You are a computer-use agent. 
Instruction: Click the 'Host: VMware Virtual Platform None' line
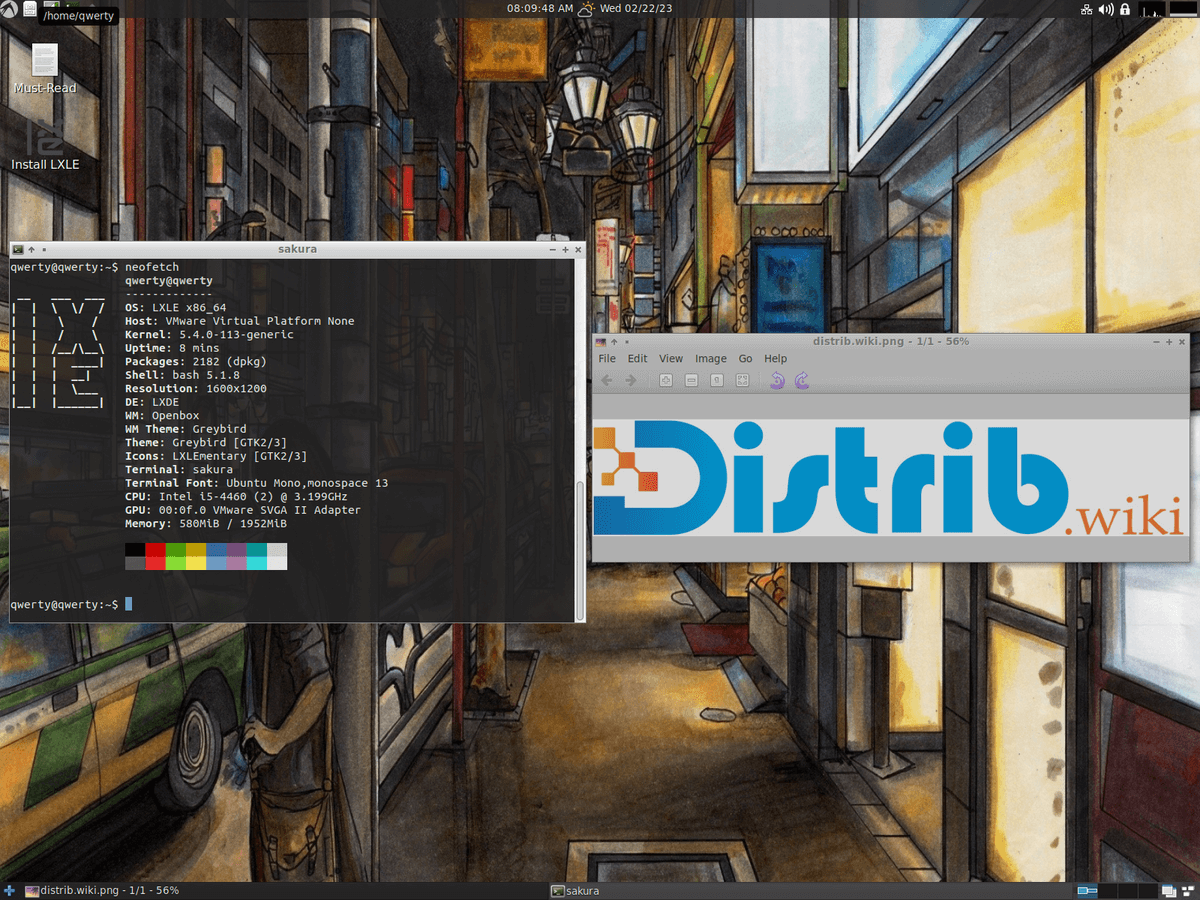point(240,321)
